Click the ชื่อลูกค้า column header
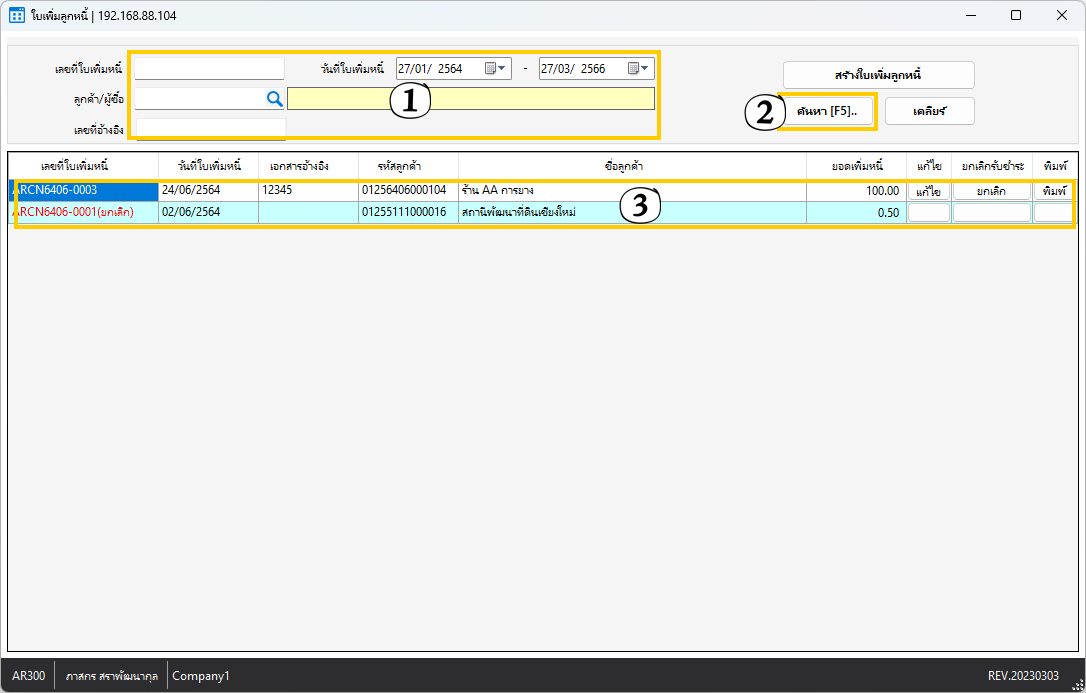 (x=632, y=165)
